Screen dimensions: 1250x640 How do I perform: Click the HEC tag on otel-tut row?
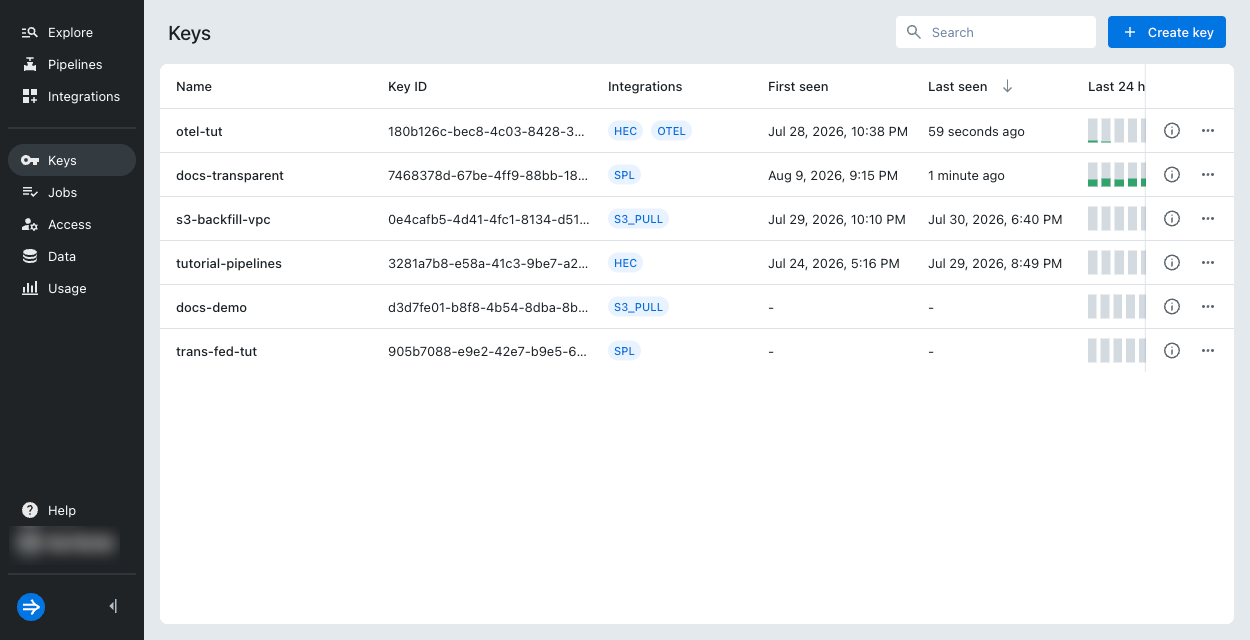626,131
